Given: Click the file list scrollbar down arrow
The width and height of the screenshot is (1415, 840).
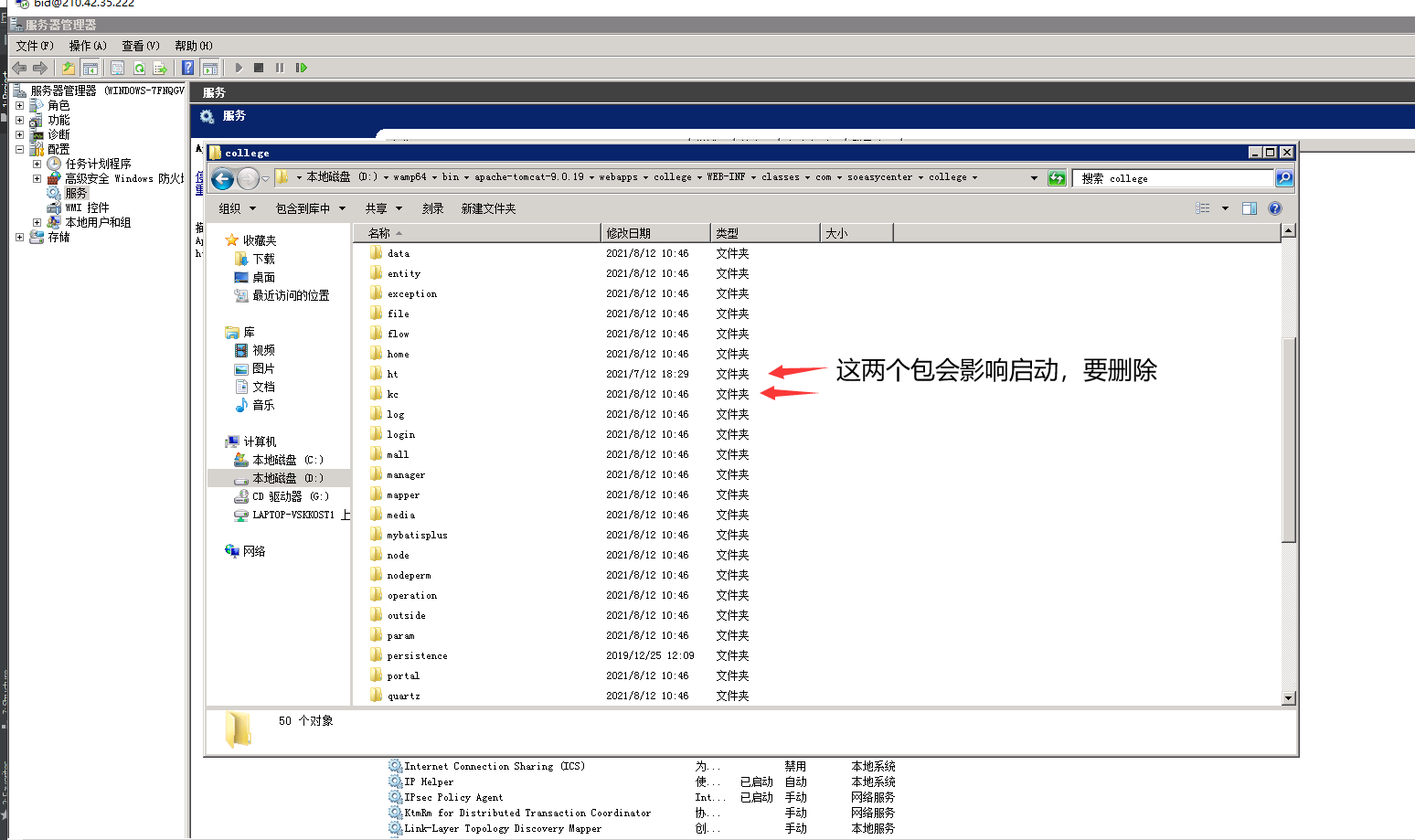Looking at the screenshot, I should [1289, 698].
